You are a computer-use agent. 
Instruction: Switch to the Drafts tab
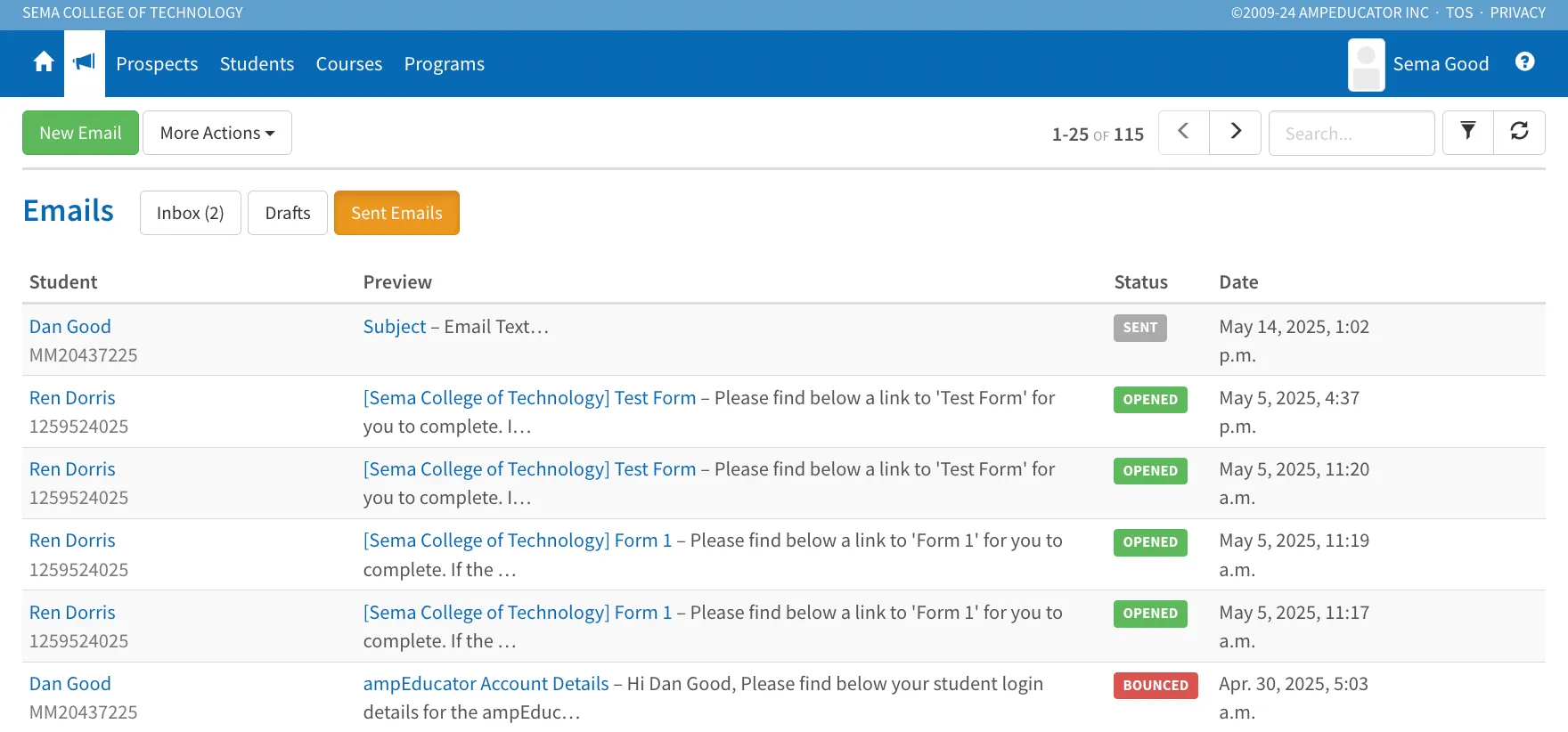288,213
